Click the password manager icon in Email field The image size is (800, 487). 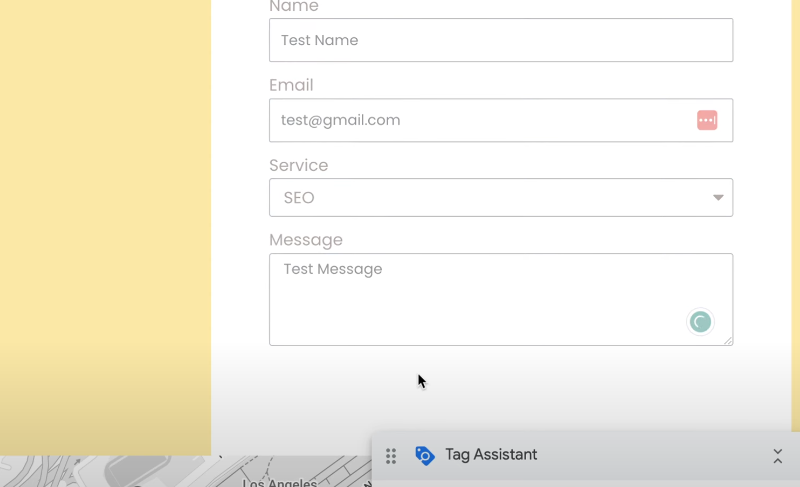[707, 120]
